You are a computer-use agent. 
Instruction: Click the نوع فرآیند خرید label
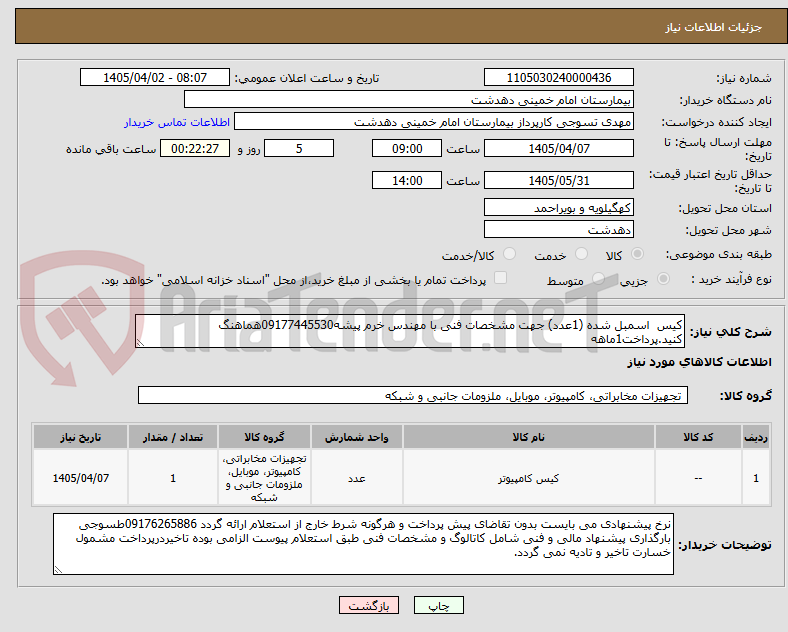click(731, 279)
